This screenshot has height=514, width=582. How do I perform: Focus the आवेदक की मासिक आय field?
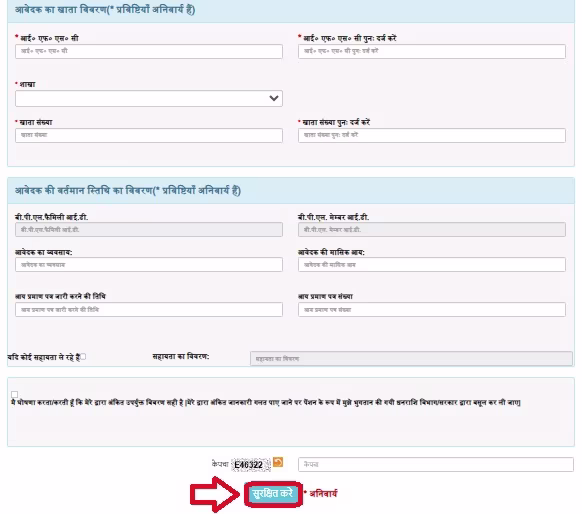point(432,265)
